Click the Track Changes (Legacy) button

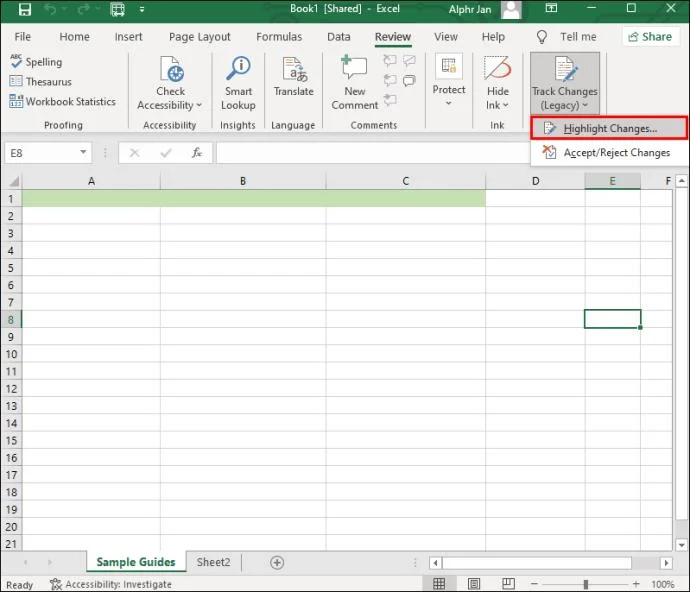[x=565, y=83]
